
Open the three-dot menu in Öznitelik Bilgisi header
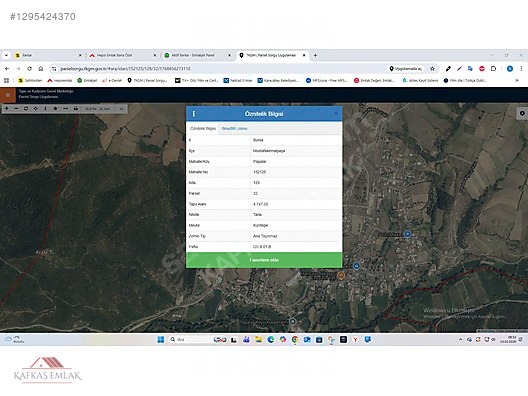coord(194,114)
